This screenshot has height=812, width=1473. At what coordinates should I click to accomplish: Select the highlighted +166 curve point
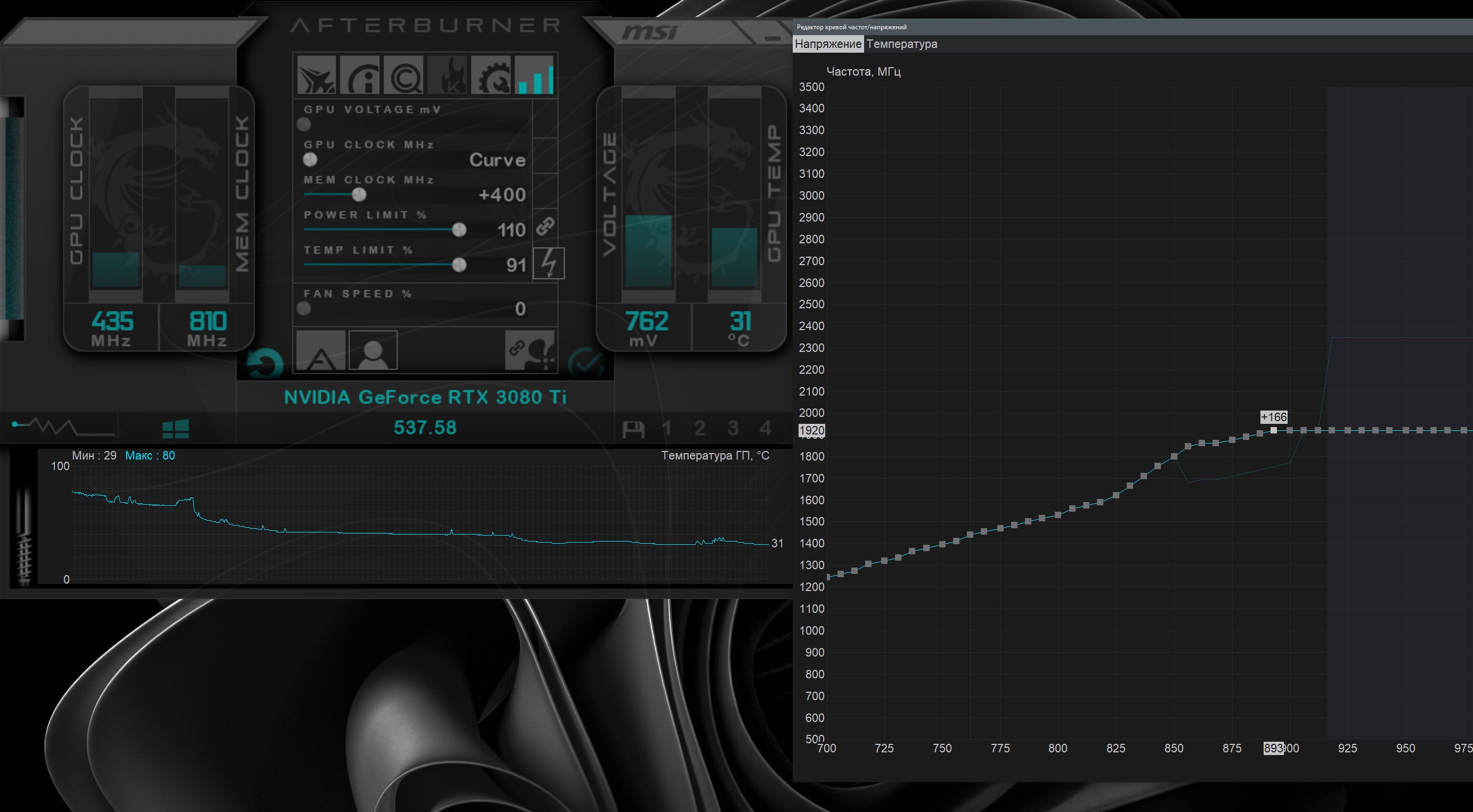pos(1273,430)
